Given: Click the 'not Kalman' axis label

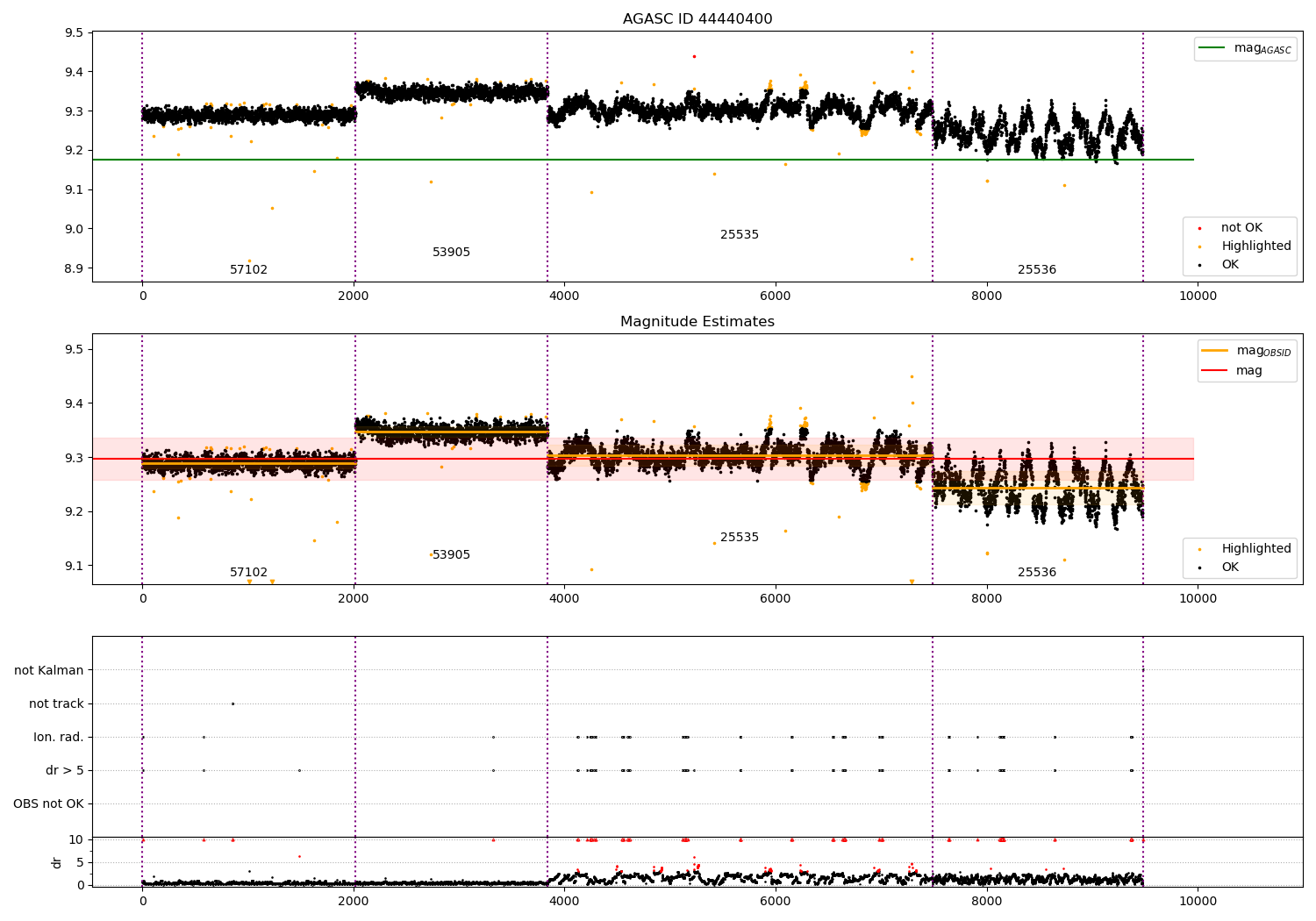Looking at the screenshot, I should [49, 671].
